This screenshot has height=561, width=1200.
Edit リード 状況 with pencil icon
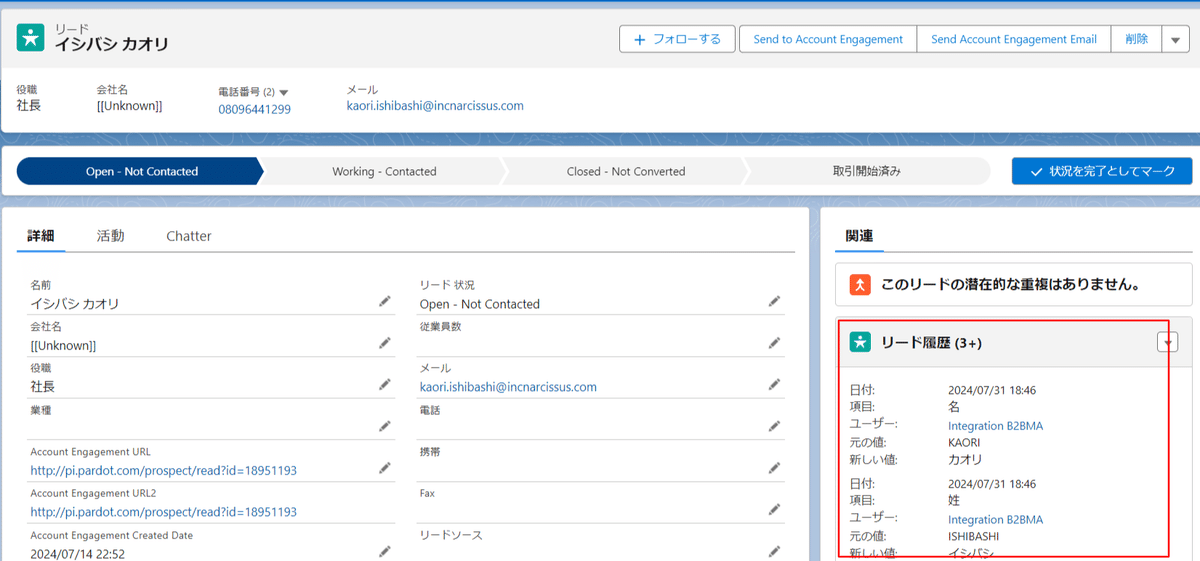pos(774,301)
